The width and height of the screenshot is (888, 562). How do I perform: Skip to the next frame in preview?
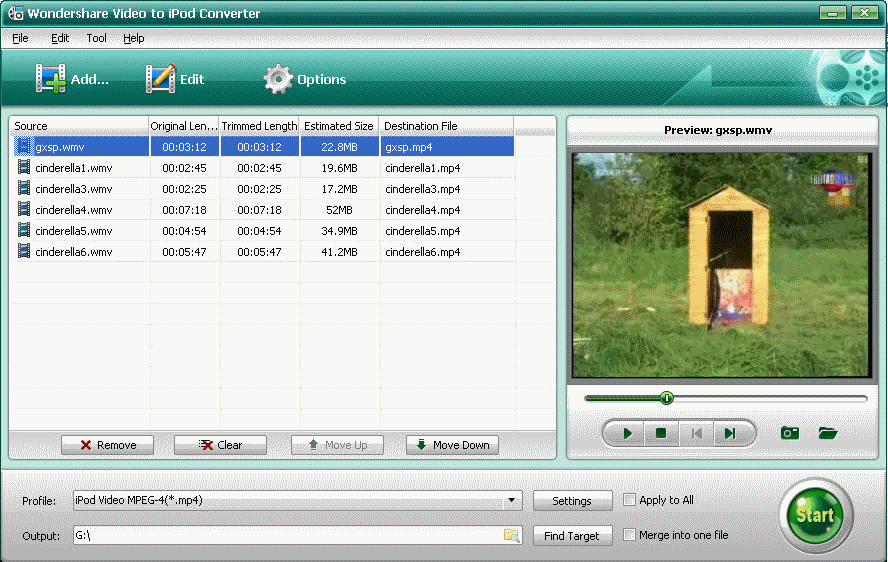[730, 433]
